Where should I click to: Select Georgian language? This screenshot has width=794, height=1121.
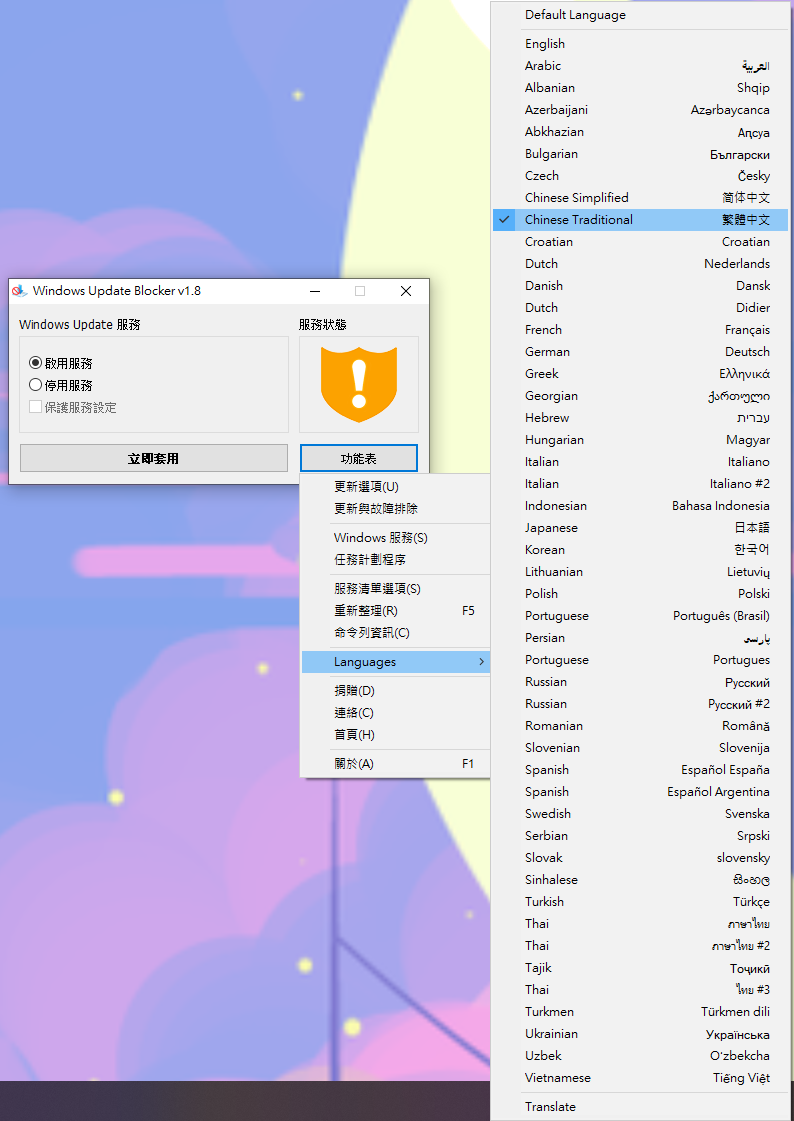point(640,396)
